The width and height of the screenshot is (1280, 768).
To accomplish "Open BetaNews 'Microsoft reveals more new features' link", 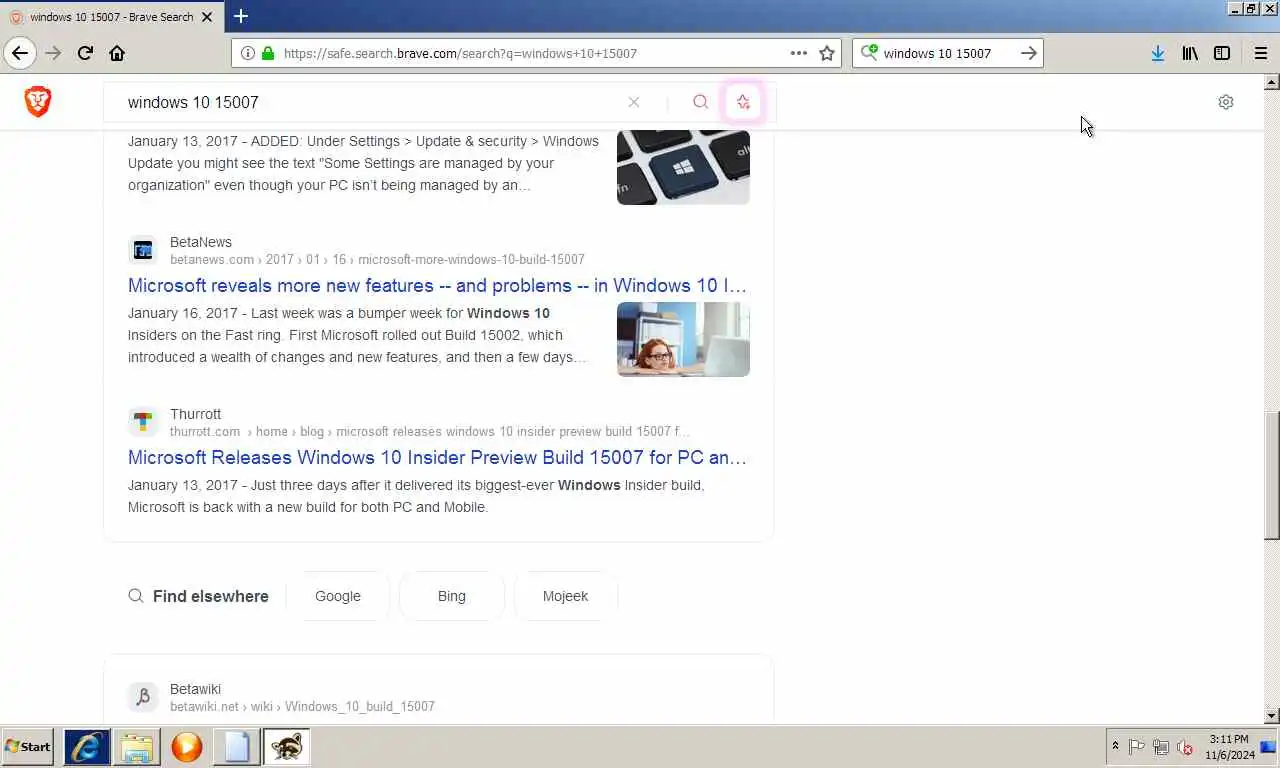I will tap(437, 286).
